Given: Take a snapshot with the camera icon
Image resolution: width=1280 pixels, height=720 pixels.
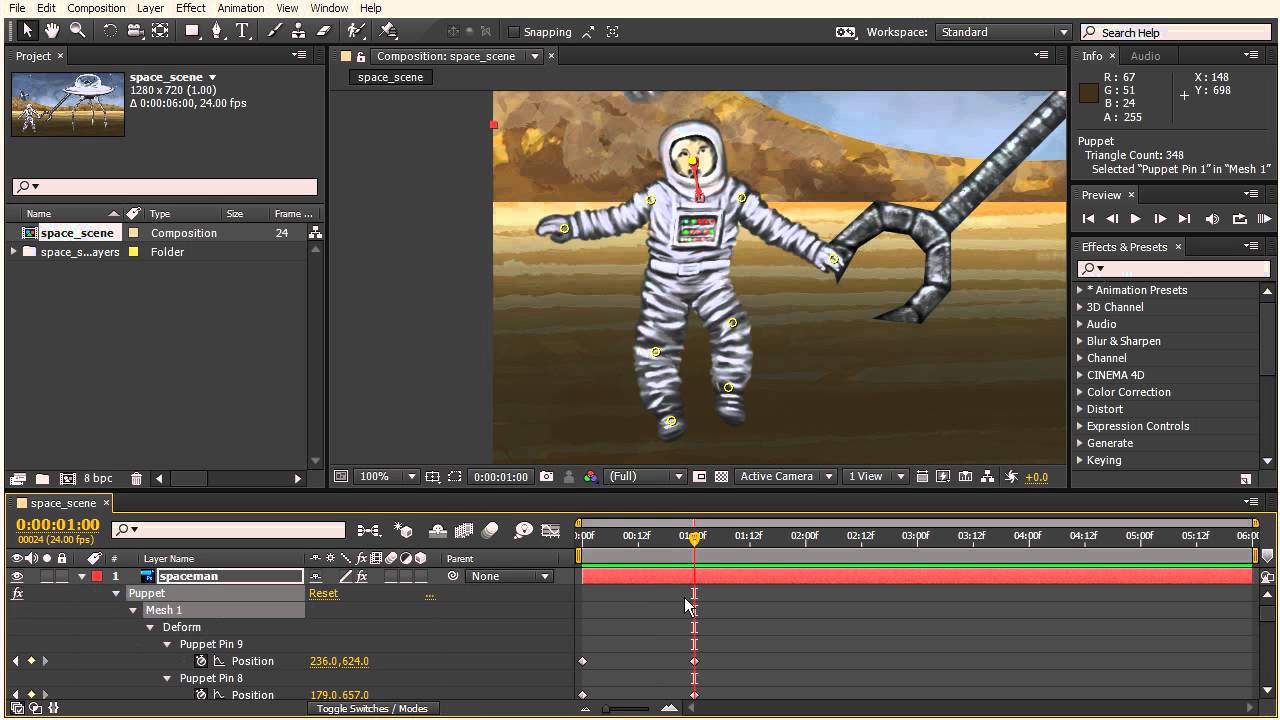Looking at the screenshot, I should 546,477.
